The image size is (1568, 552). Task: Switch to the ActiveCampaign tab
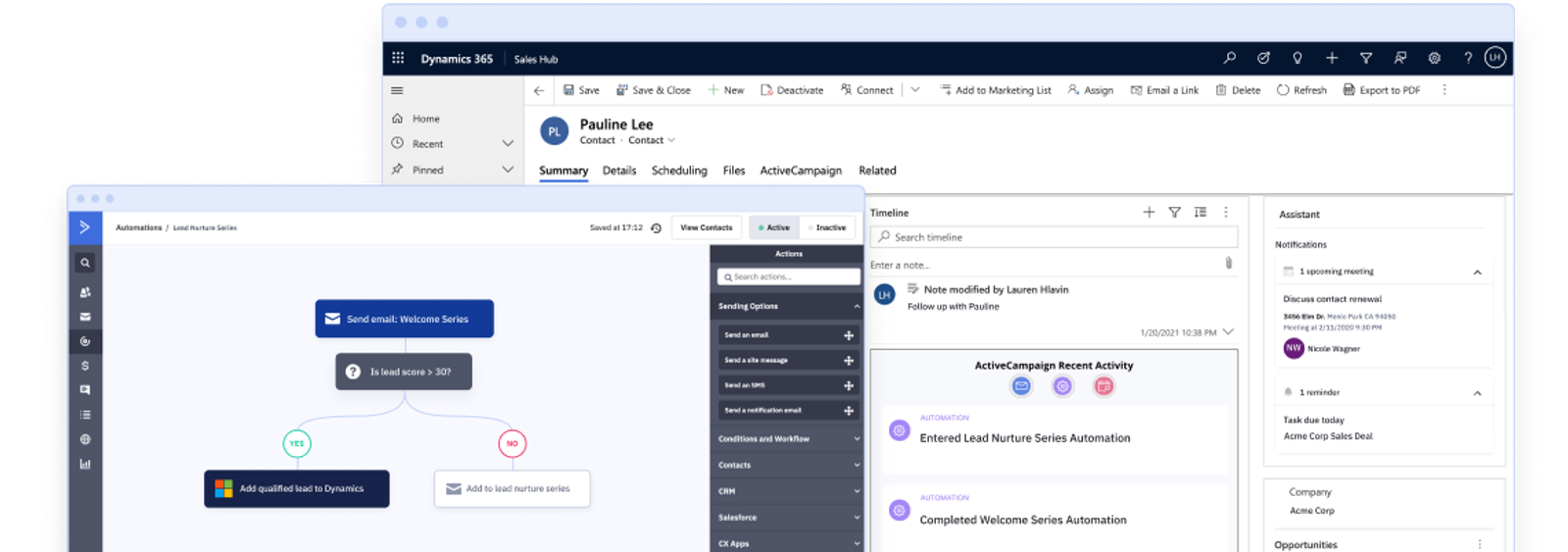click(801, 171)
